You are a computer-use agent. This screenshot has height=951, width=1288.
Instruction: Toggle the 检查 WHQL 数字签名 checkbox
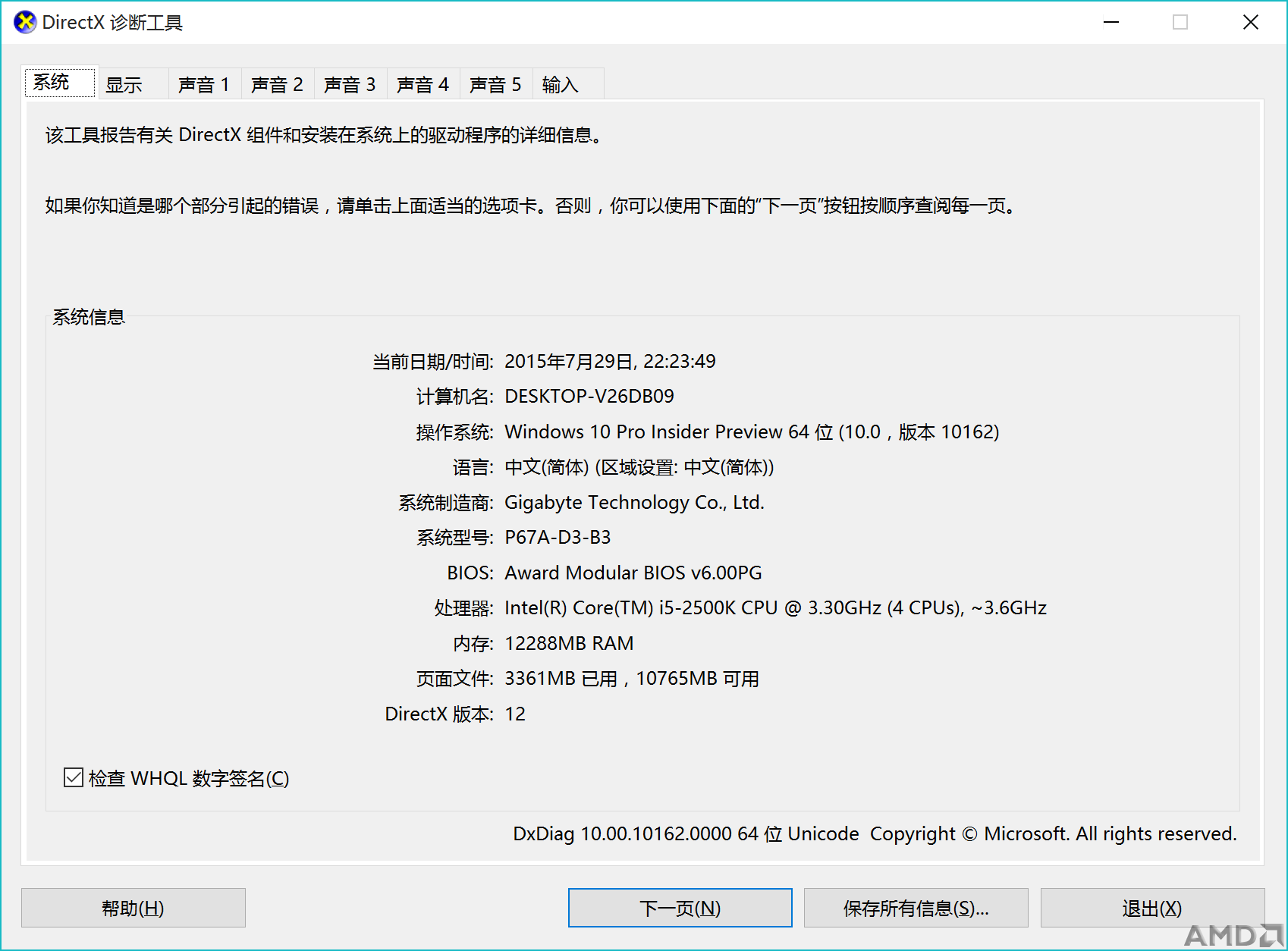74,777
